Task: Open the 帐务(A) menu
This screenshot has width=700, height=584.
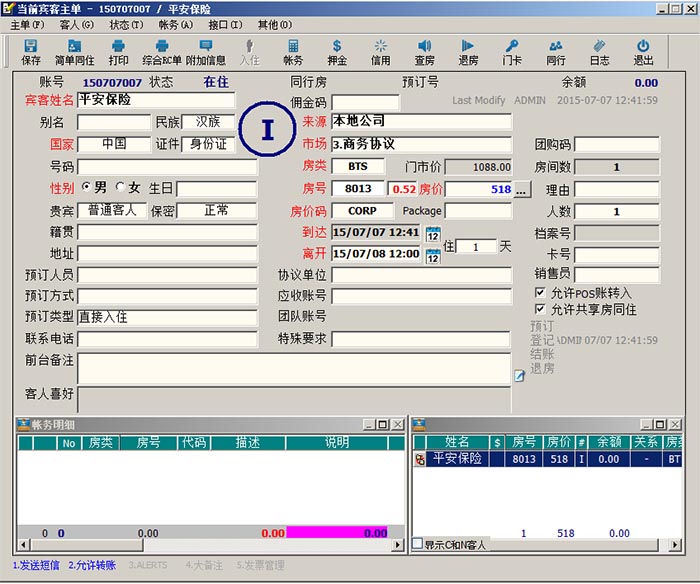Action: tap(176, 25)
